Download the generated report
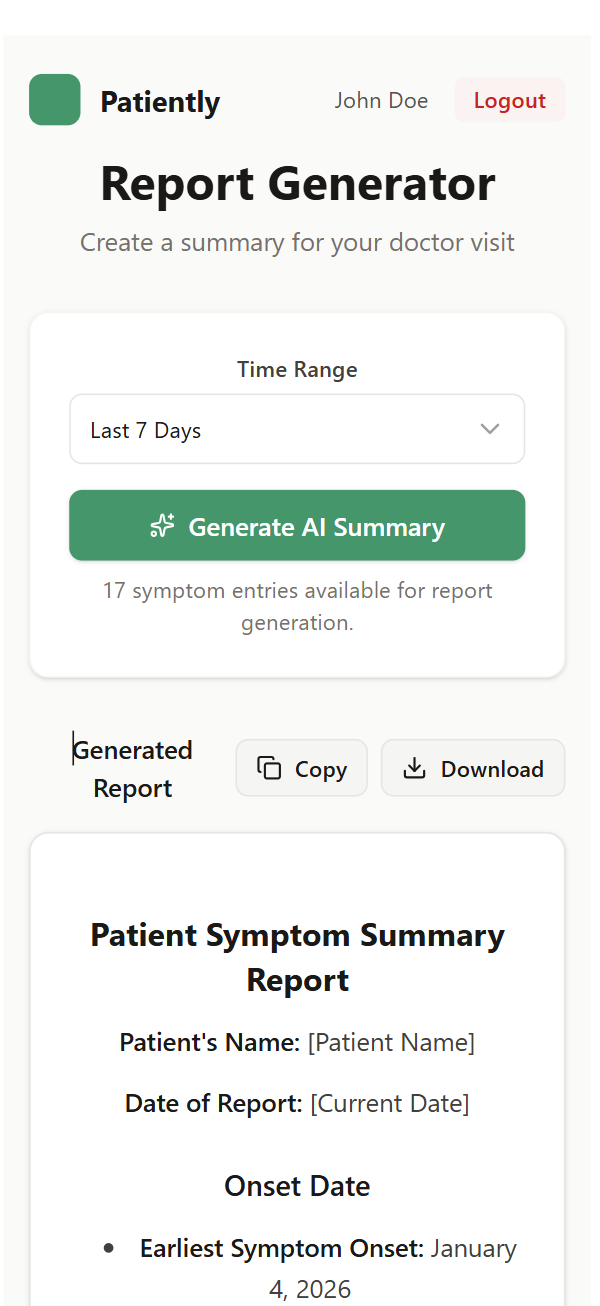The width and height of the screenshot is (600, 1306). [x=473, y=768]
